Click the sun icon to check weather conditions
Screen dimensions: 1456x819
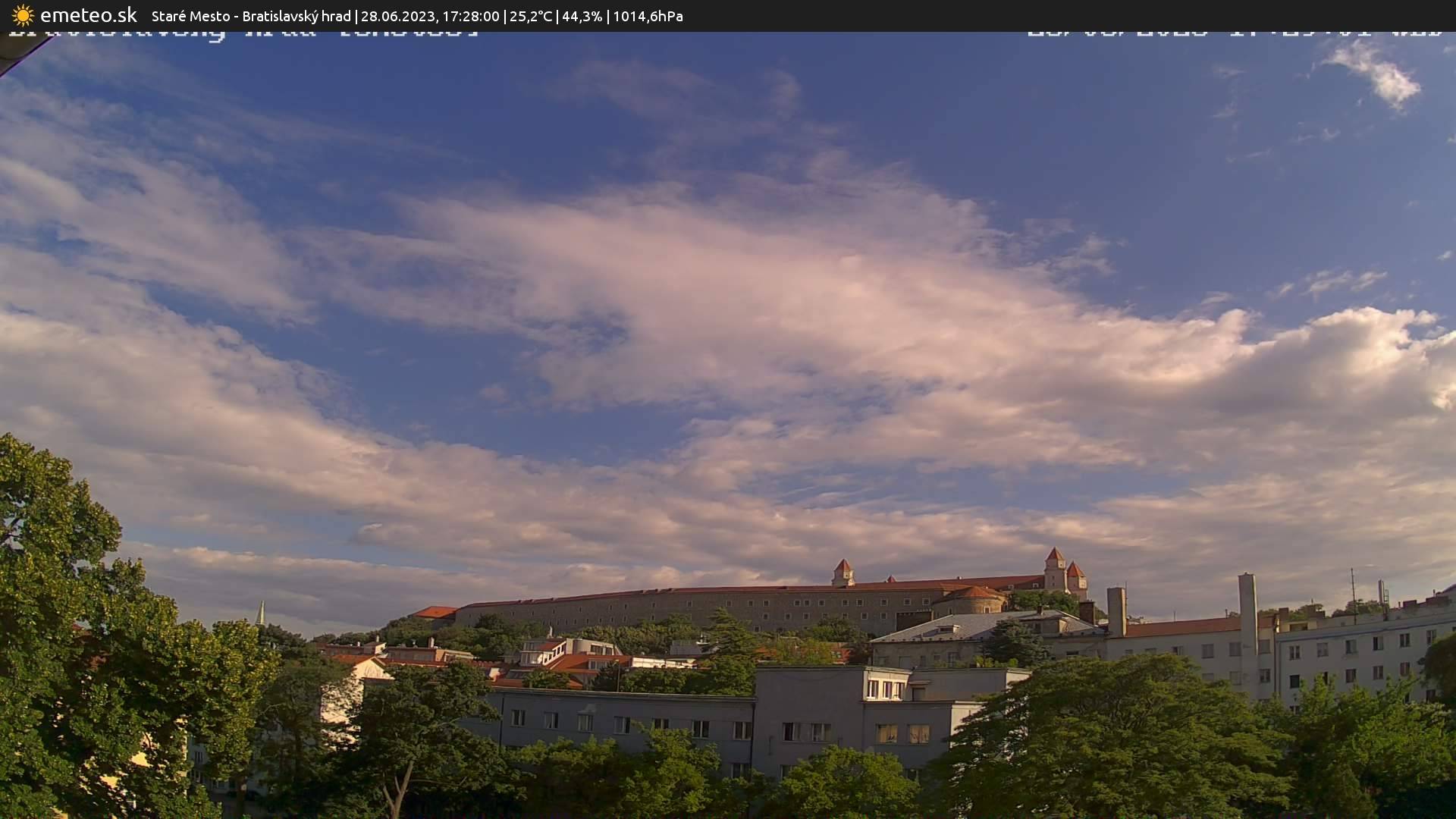click(x=23, y=15)
